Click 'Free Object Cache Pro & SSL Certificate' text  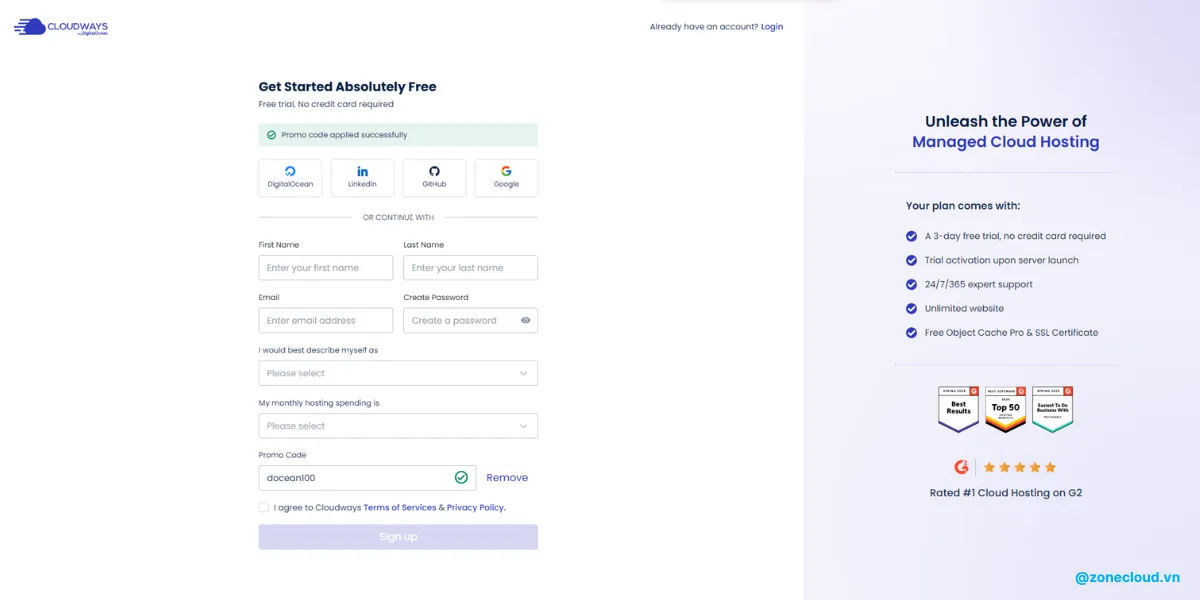(x=1011, y=332)
